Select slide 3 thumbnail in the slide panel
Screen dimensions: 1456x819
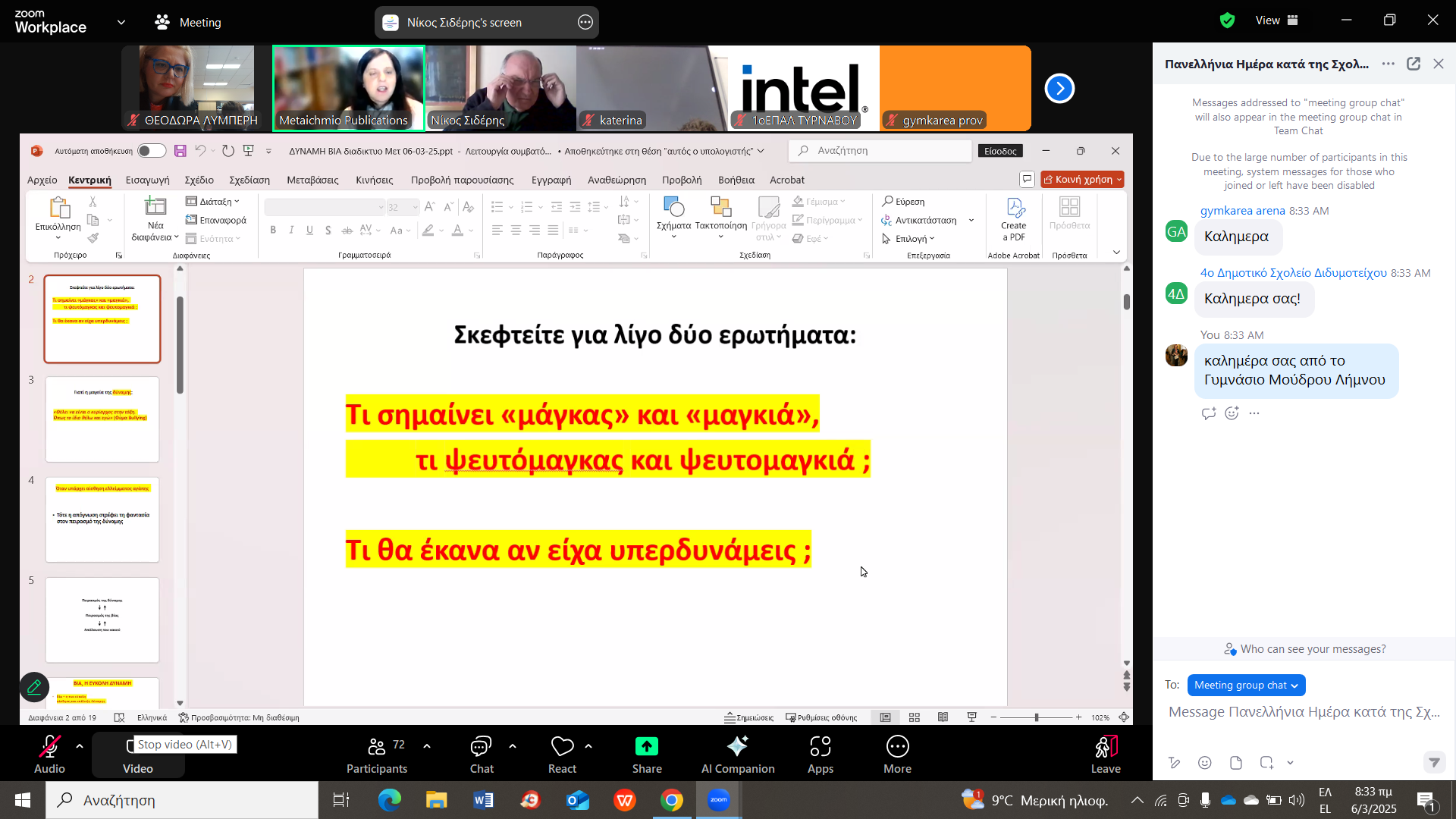pos(102,419)
